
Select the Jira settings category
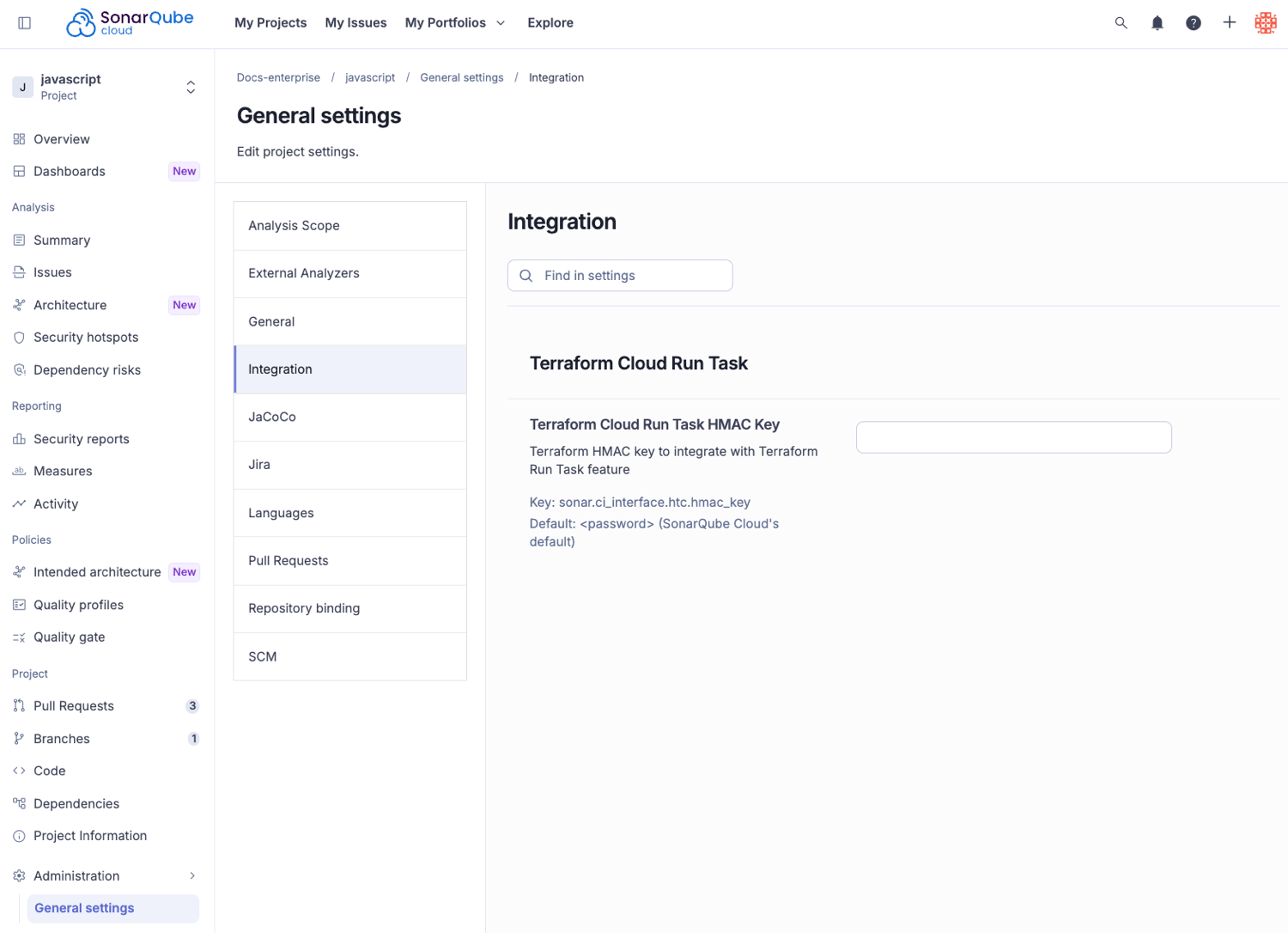350,465
